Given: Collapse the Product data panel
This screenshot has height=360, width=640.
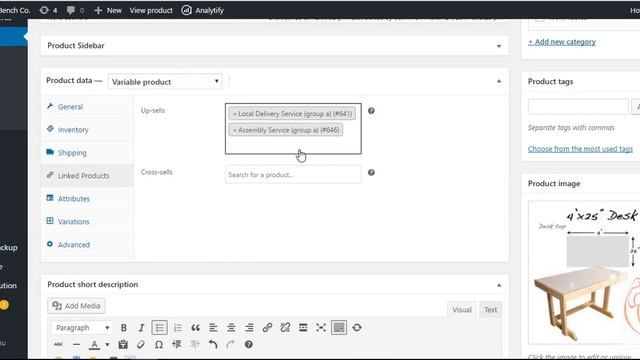Looking at the screenshot, I should pyautogui.click(x=499, y=81).
